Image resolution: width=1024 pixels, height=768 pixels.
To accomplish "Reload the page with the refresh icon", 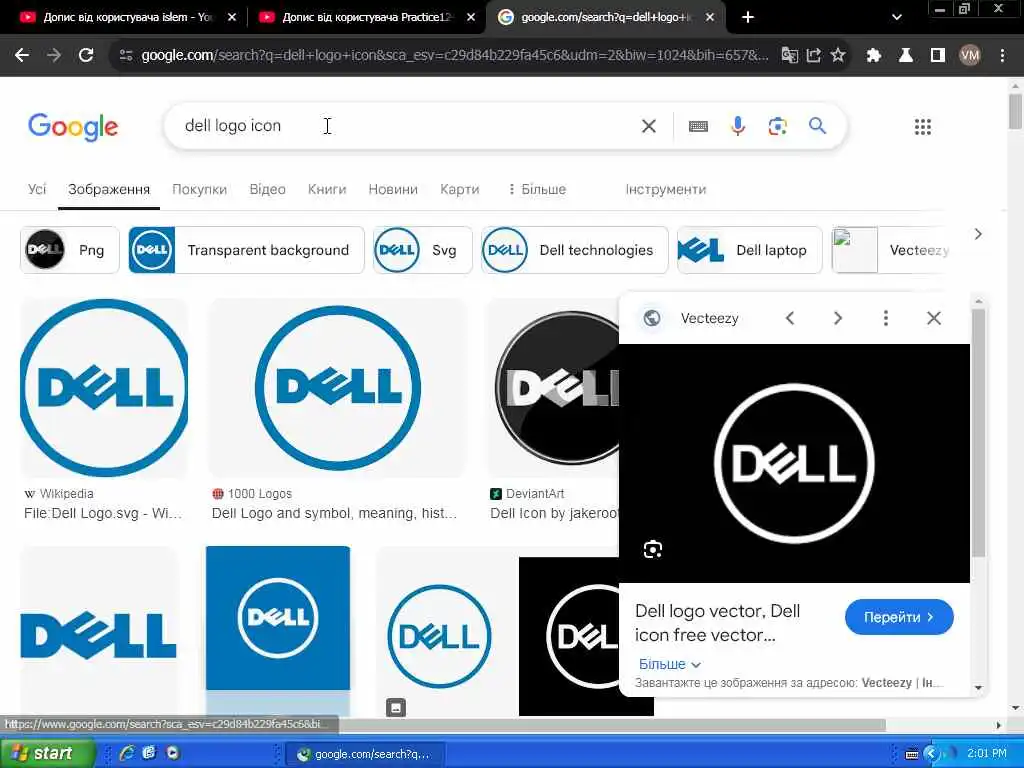I will tap(86, 55).
